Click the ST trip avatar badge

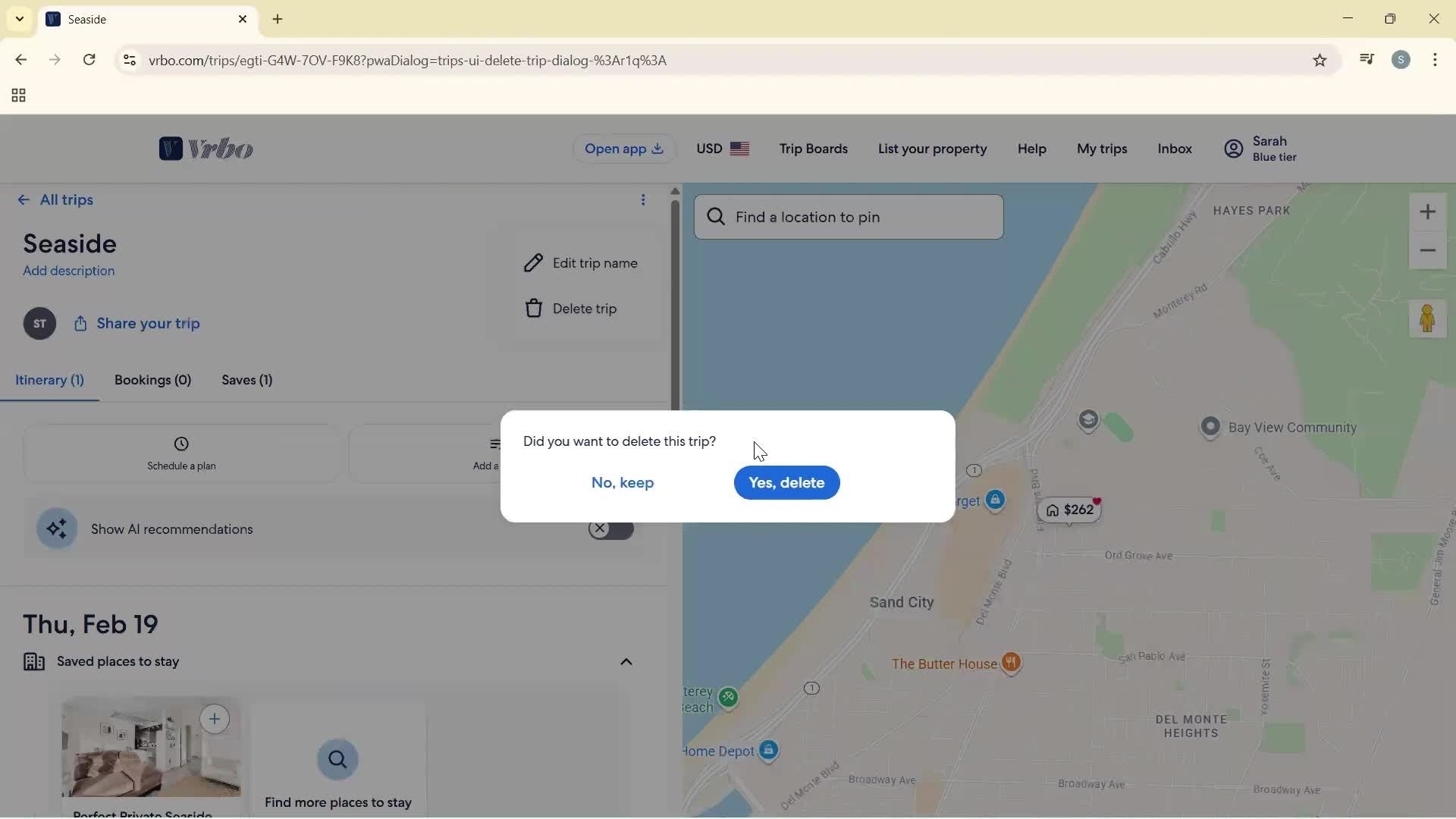point(39,323)
